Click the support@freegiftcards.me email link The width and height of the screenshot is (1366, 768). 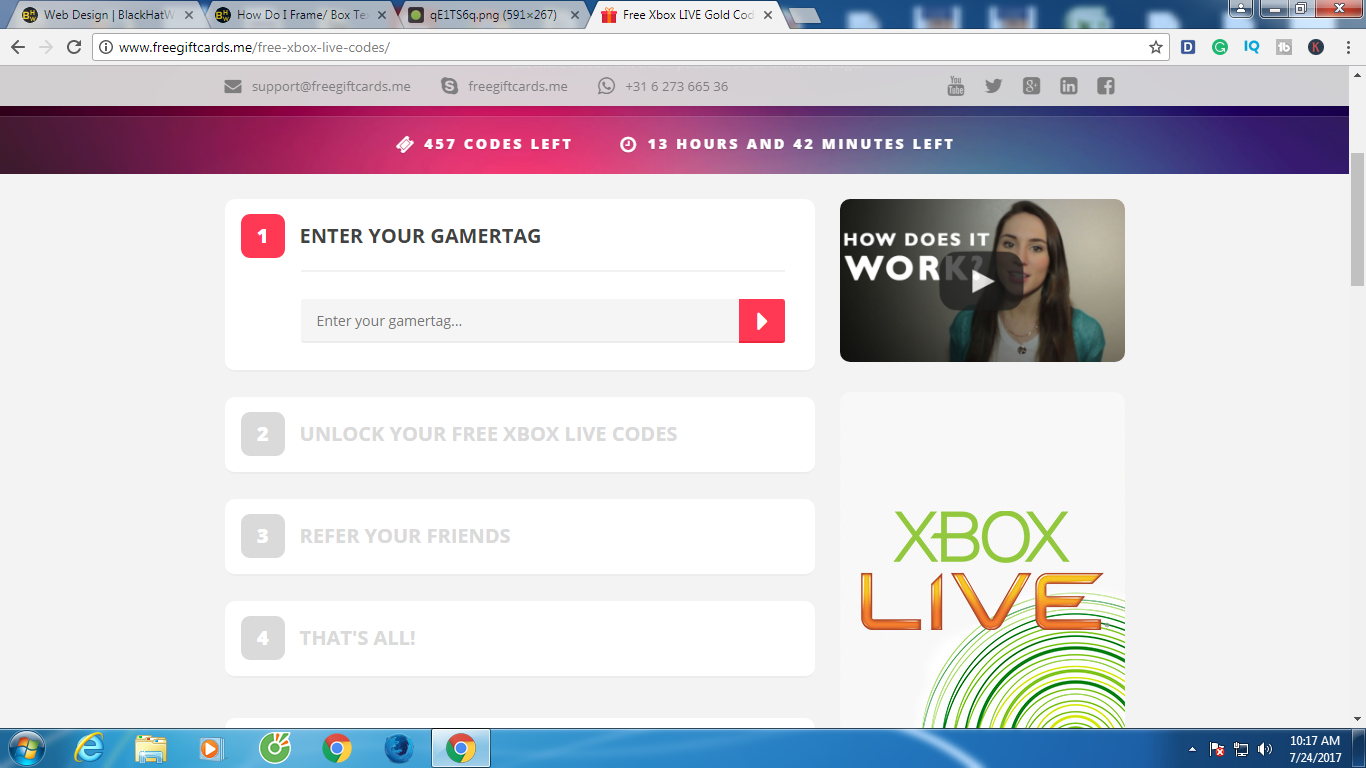pyautogui.click(x=331, y=86)
